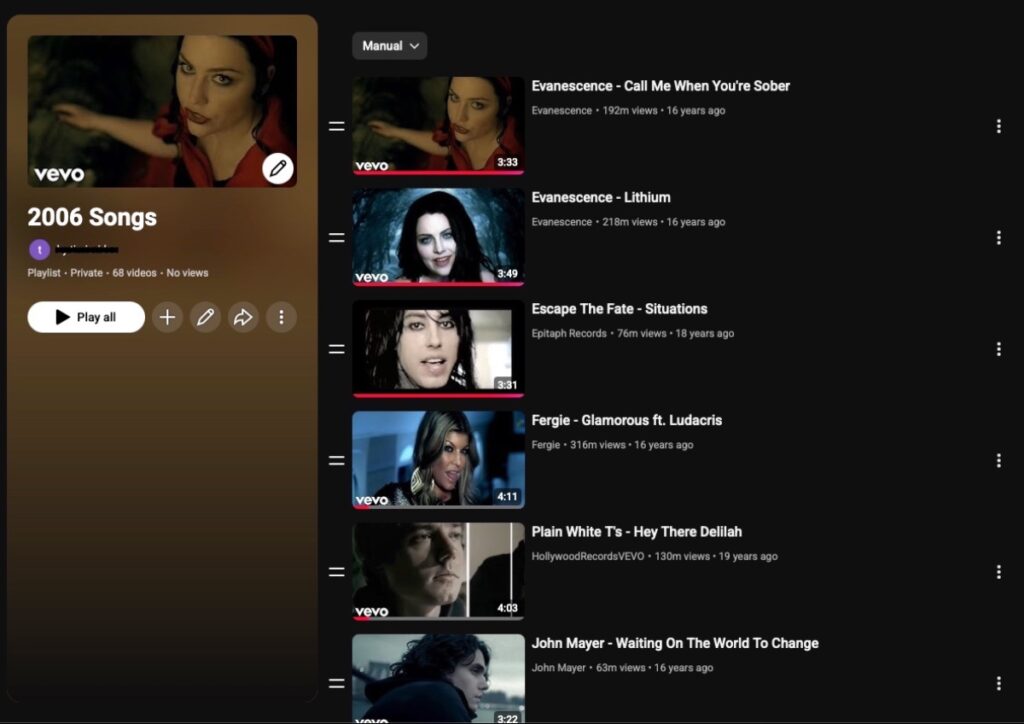Click the 76m views text

641,334
